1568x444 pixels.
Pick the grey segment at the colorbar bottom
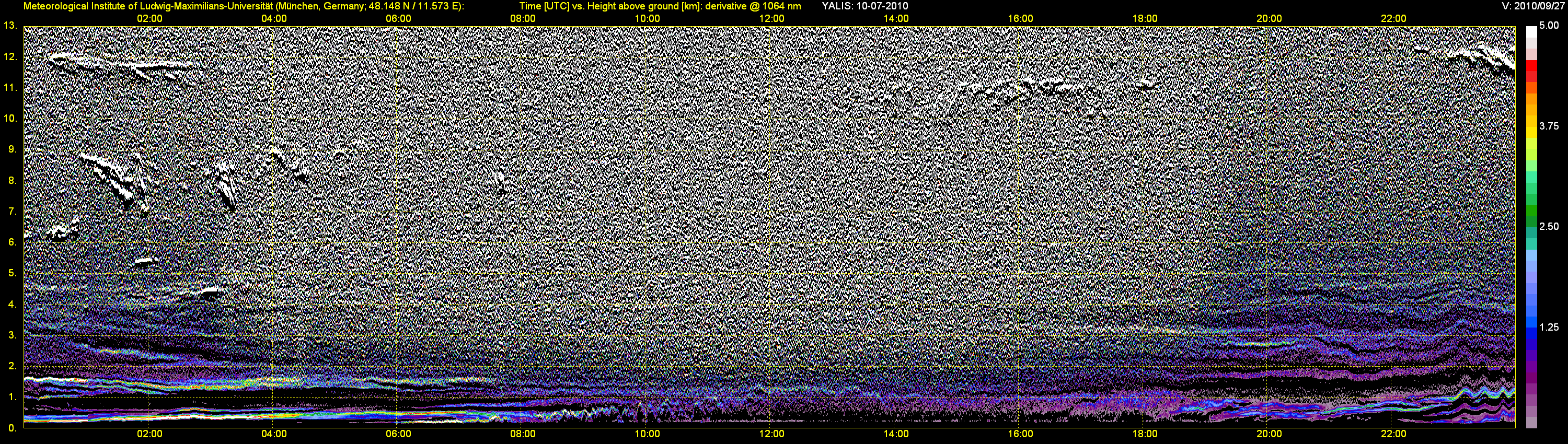click(1531, 422)
